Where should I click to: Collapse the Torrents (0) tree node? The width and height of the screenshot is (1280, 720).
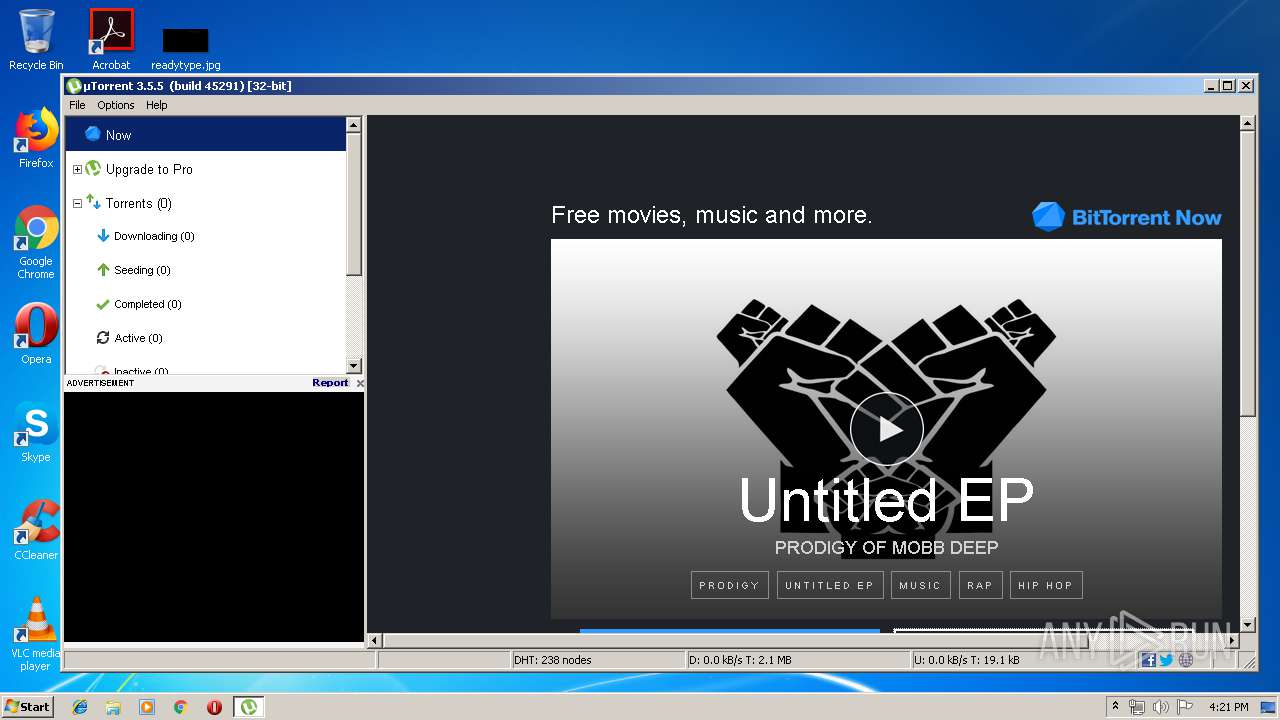[x=78, y=203]
